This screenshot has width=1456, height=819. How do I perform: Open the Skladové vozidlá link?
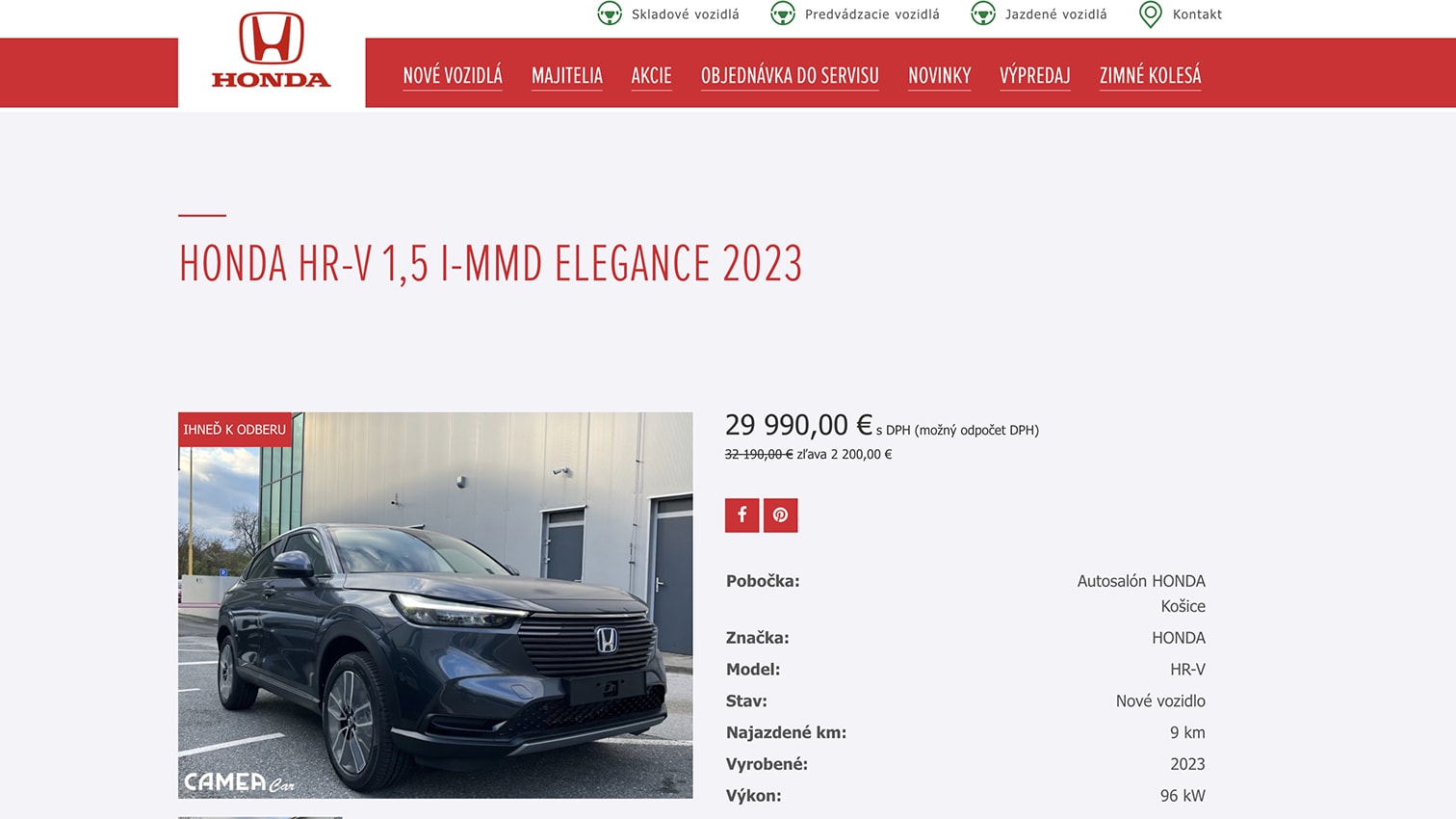tap(686, 14)
